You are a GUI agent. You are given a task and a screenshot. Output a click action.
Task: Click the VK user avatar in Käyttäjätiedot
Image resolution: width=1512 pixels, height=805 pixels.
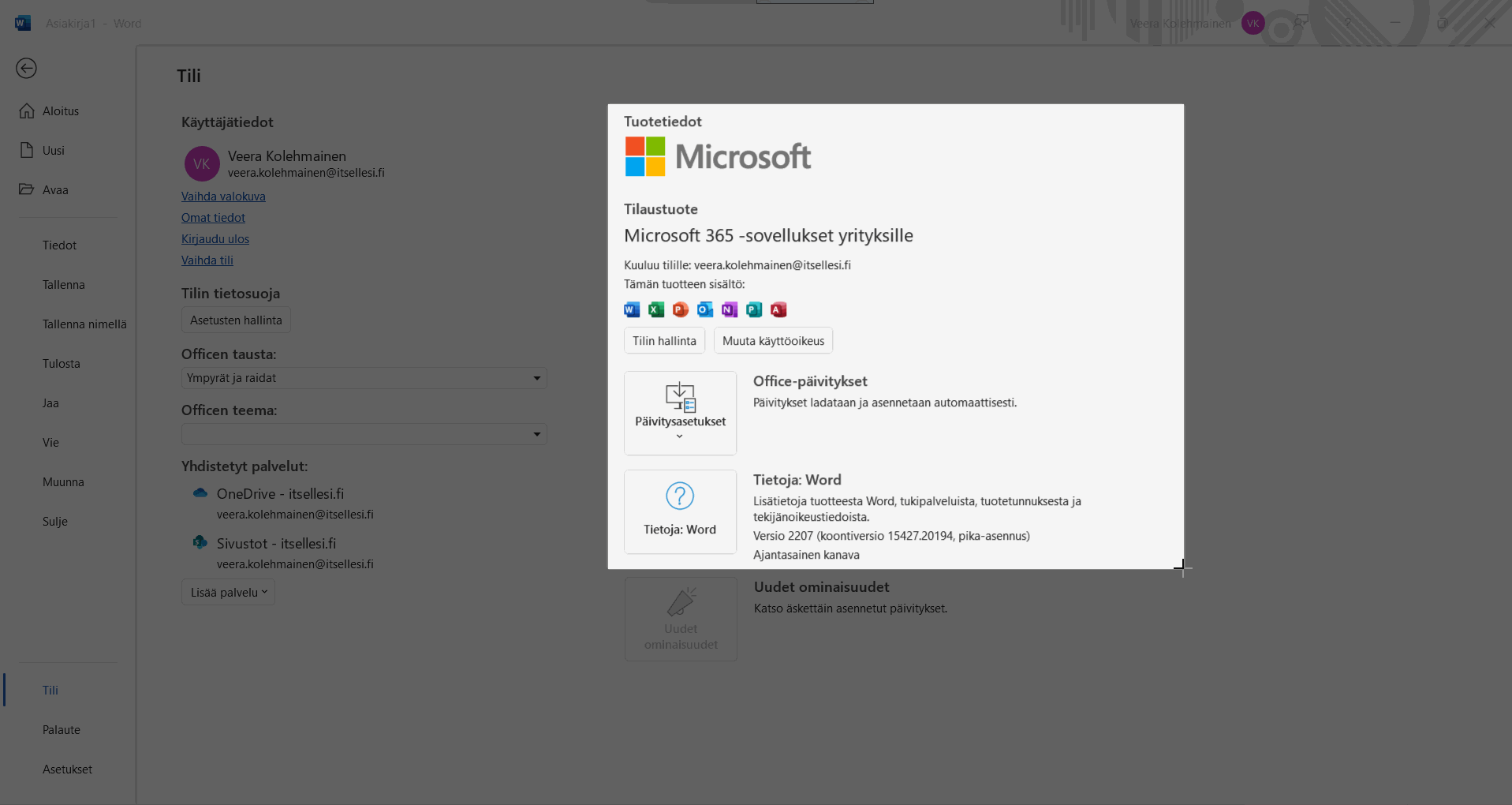coord(202,164)
